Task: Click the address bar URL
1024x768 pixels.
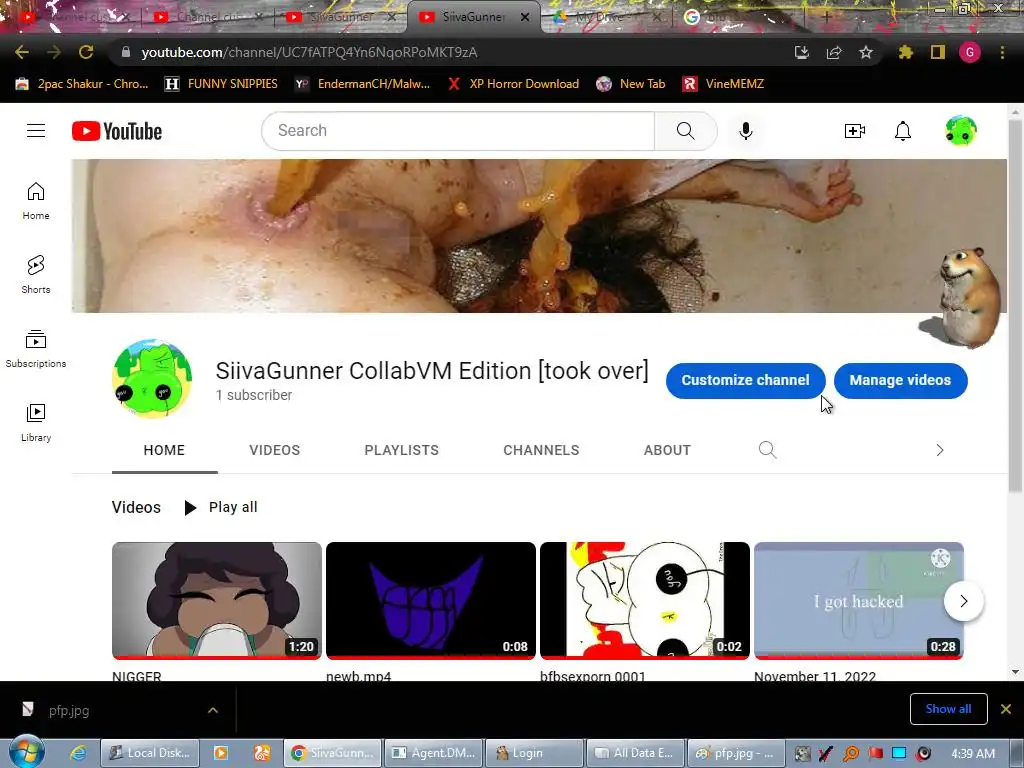Action: pyautogui.click(x=309, y=52)
